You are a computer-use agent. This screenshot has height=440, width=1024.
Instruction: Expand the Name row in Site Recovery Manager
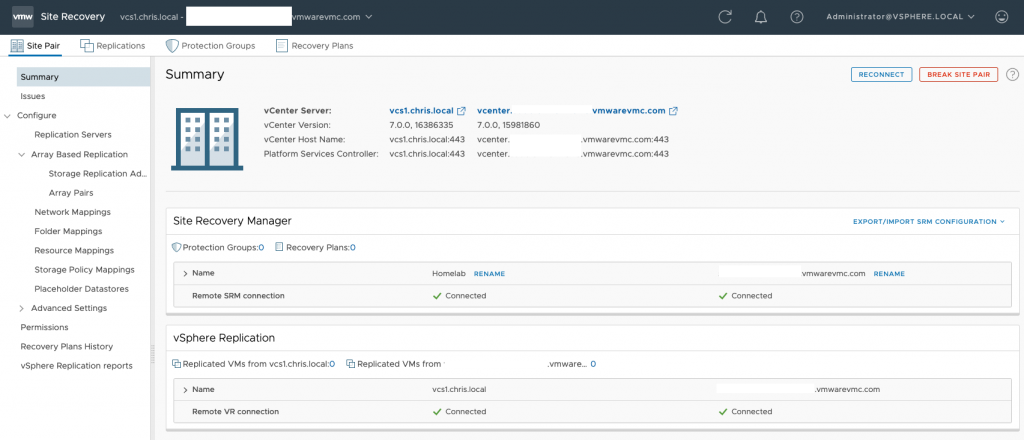tap(185, 274)
